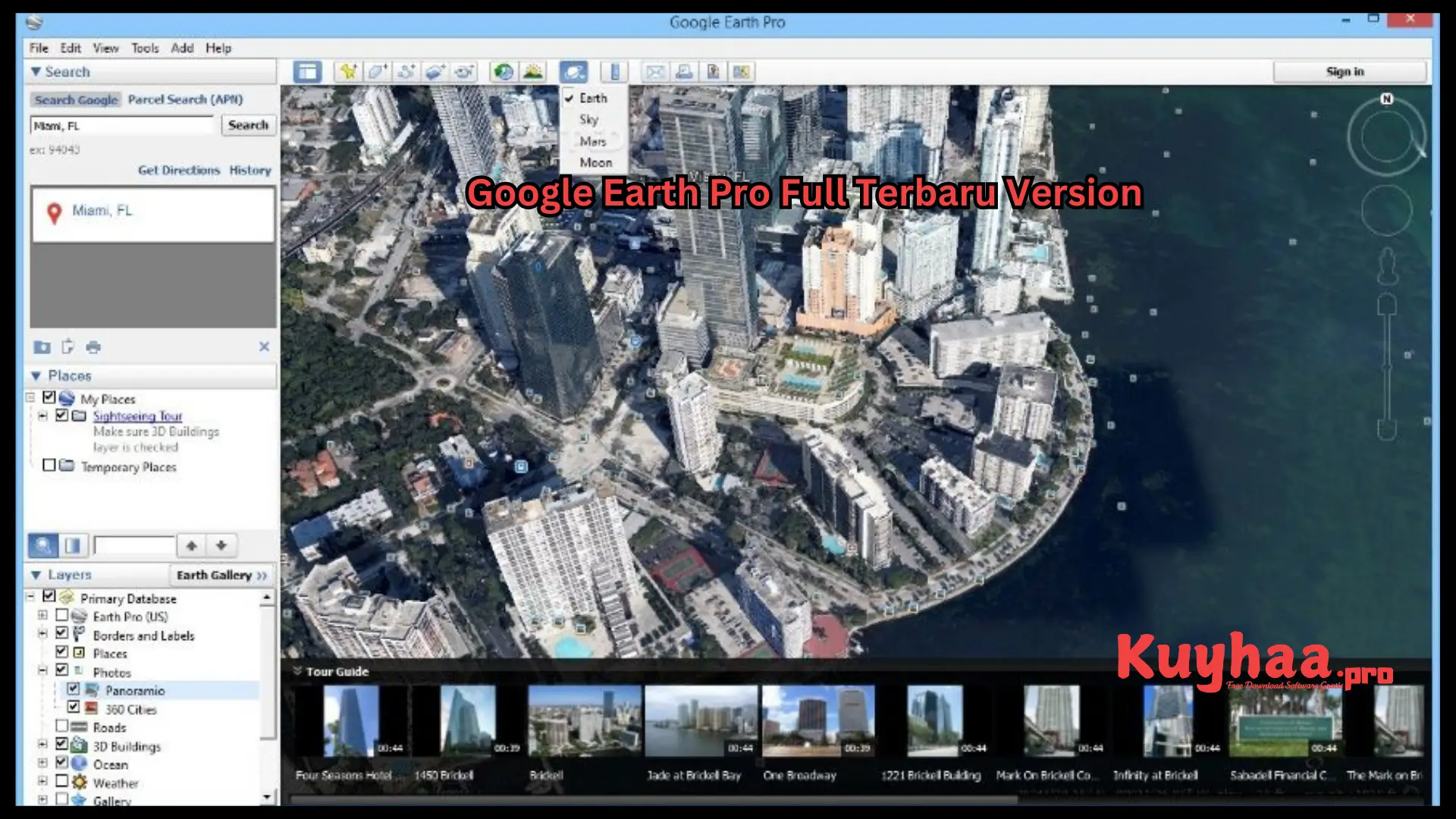This screenshot has height=819, width=1456.
Task: Enable the Weather layer checkbox
Action: click(62, 781)
